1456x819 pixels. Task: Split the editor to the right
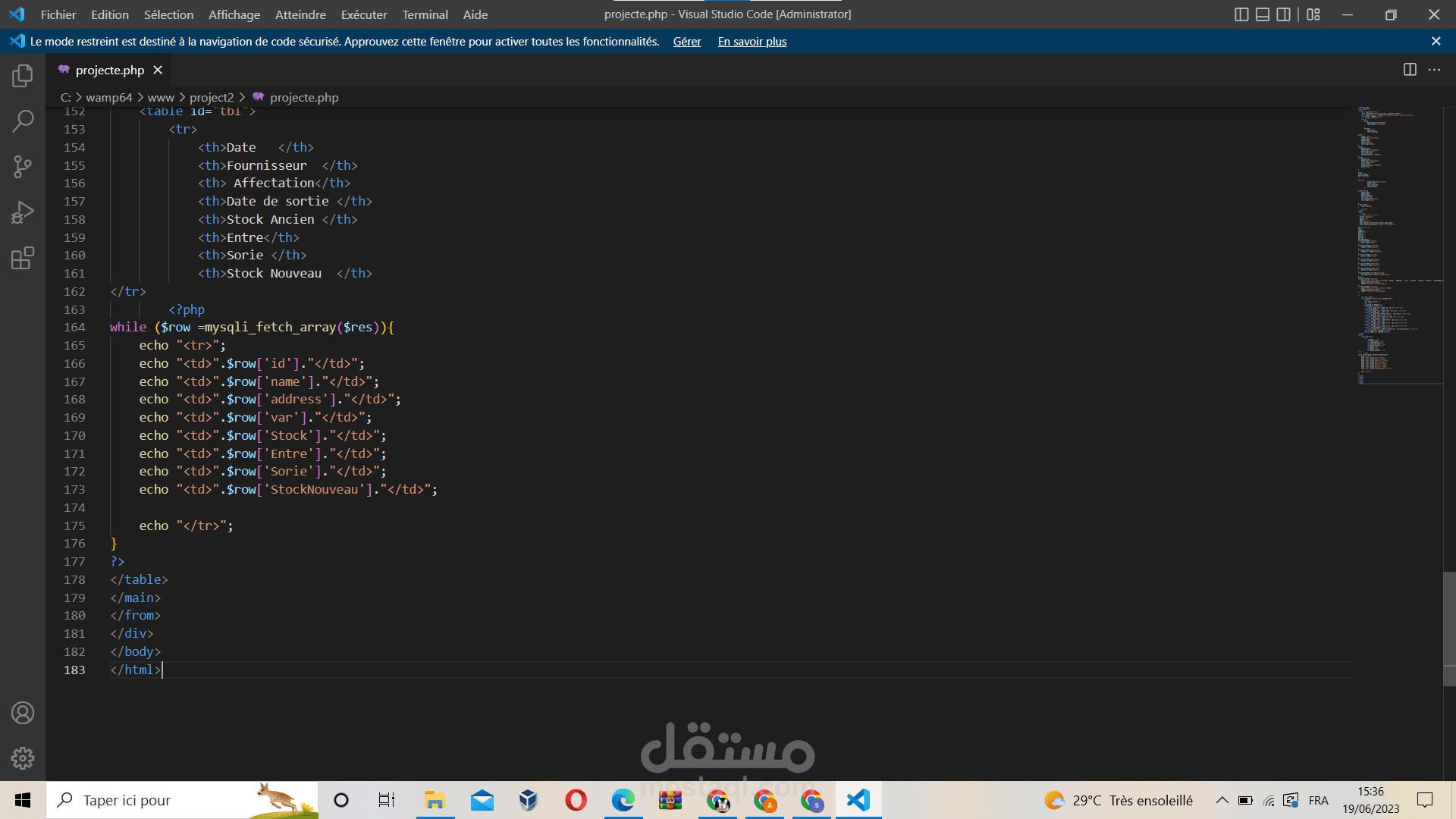click(1410, 70)
